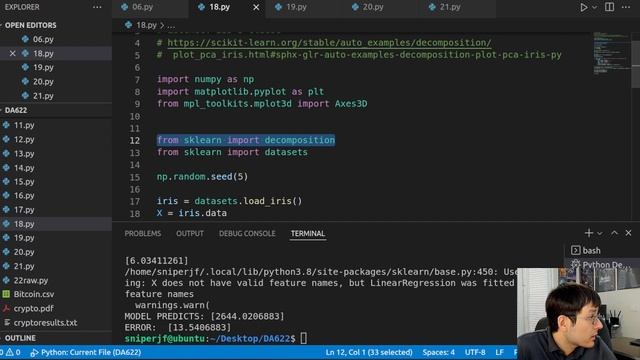Open the Debug Console tab
This screenshot has width=640, height=360.
click(x=247, y=233)
